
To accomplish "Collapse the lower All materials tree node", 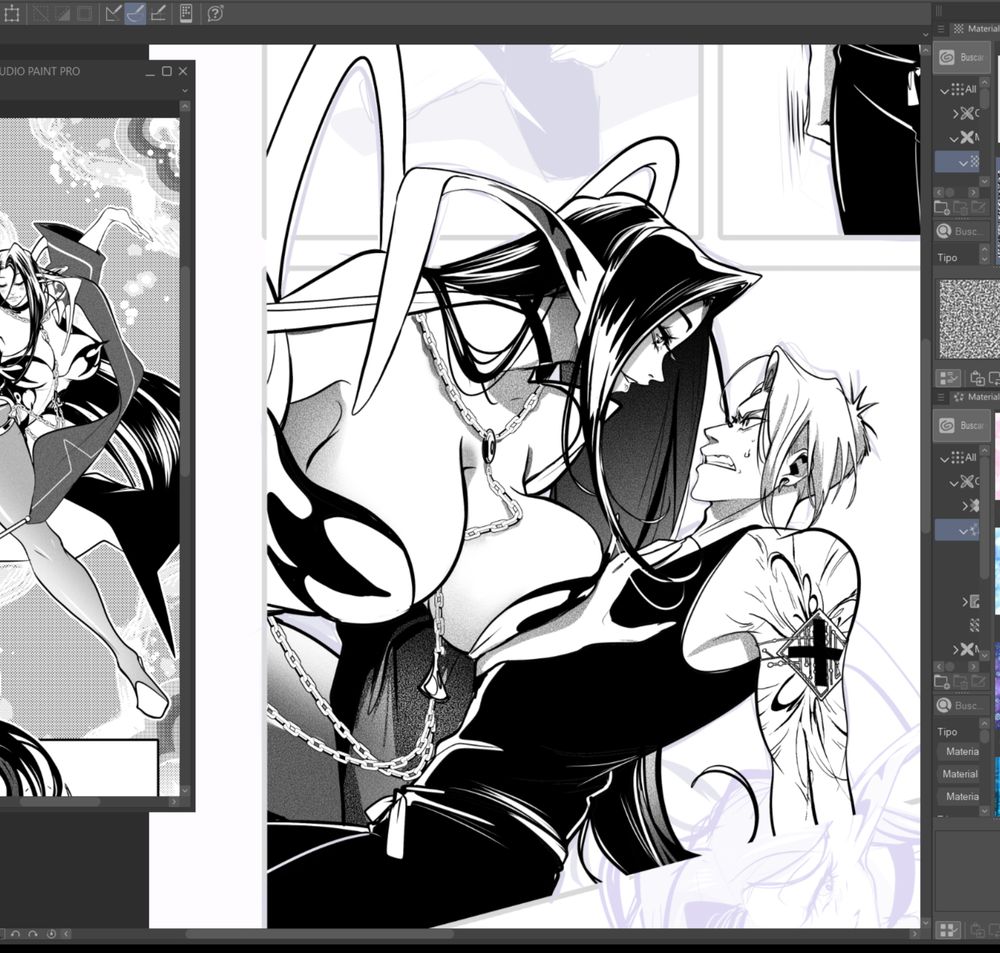I will (944, 459).
